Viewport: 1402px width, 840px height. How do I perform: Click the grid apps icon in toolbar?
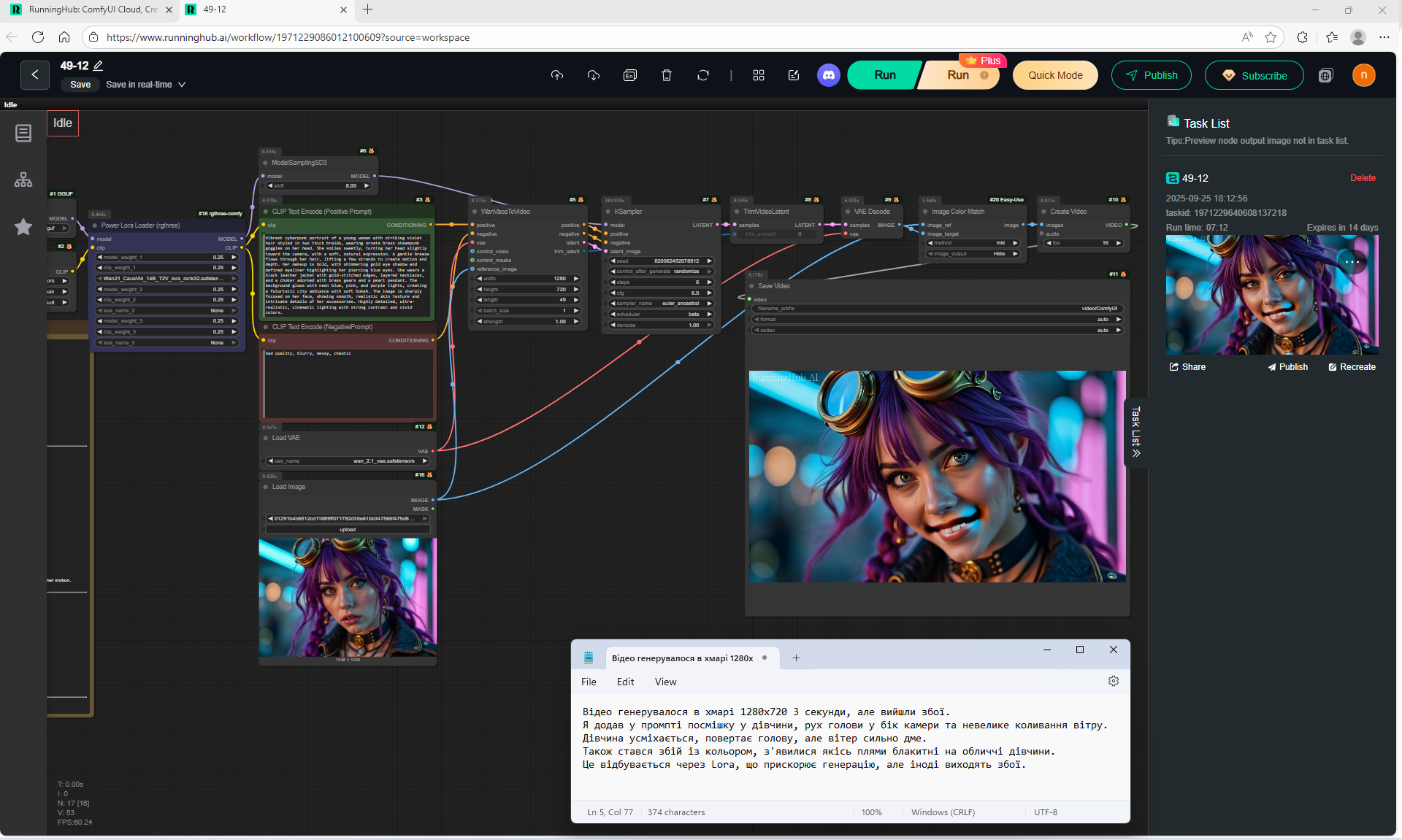tap(759, 75)
